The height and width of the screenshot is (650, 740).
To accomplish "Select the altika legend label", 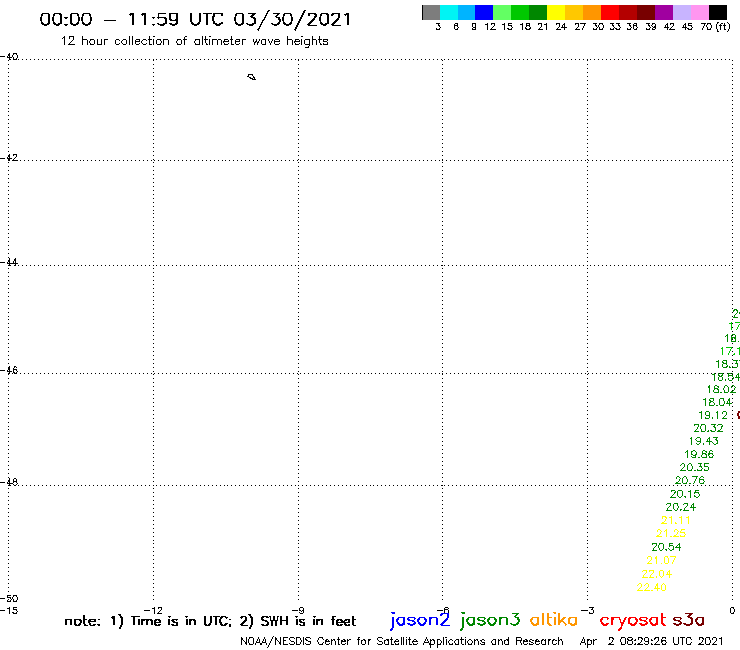I will click(x=554, y=619).
